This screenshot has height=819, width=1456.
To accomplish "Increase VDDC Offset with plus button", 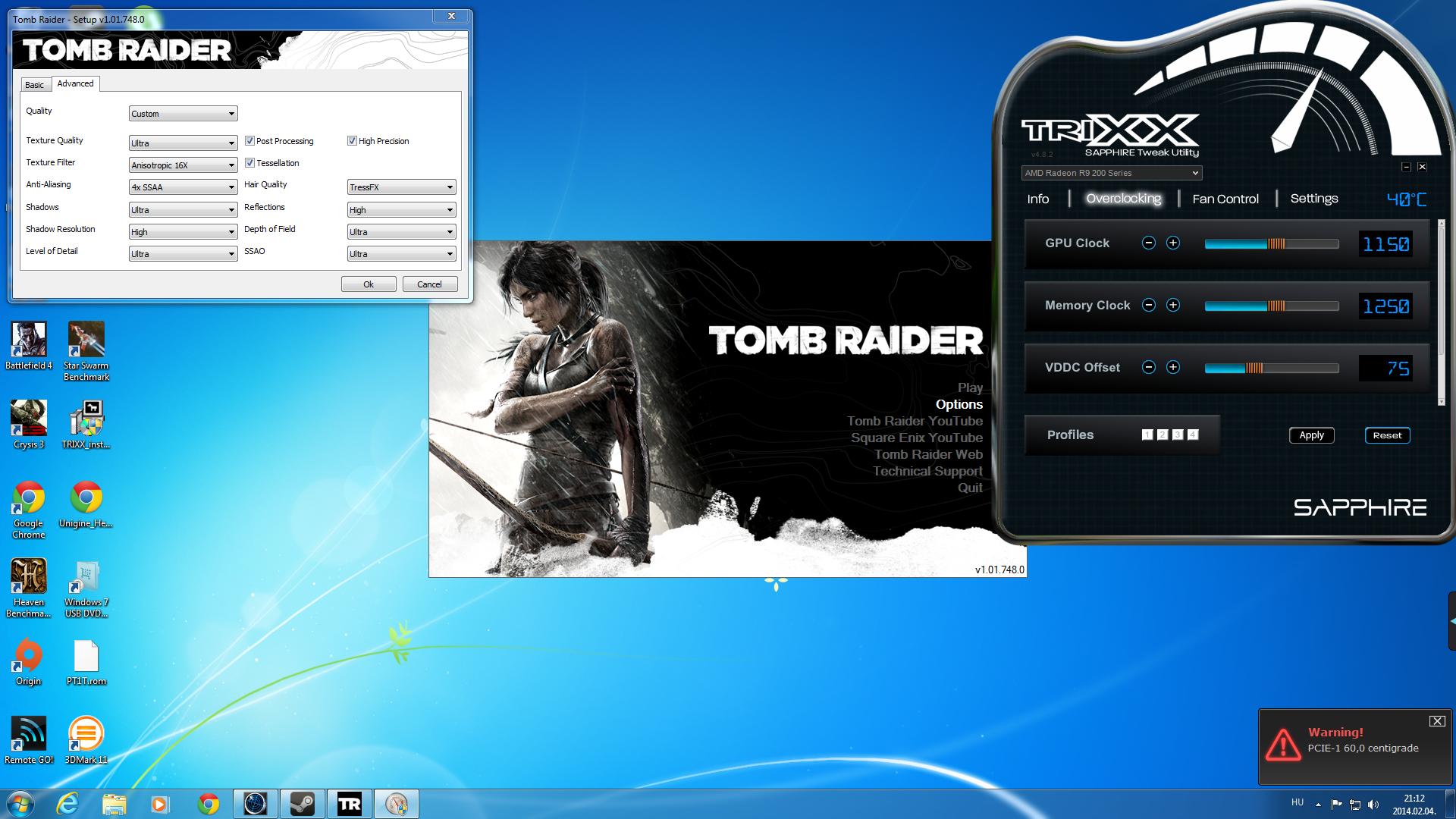I will 1173,367.
